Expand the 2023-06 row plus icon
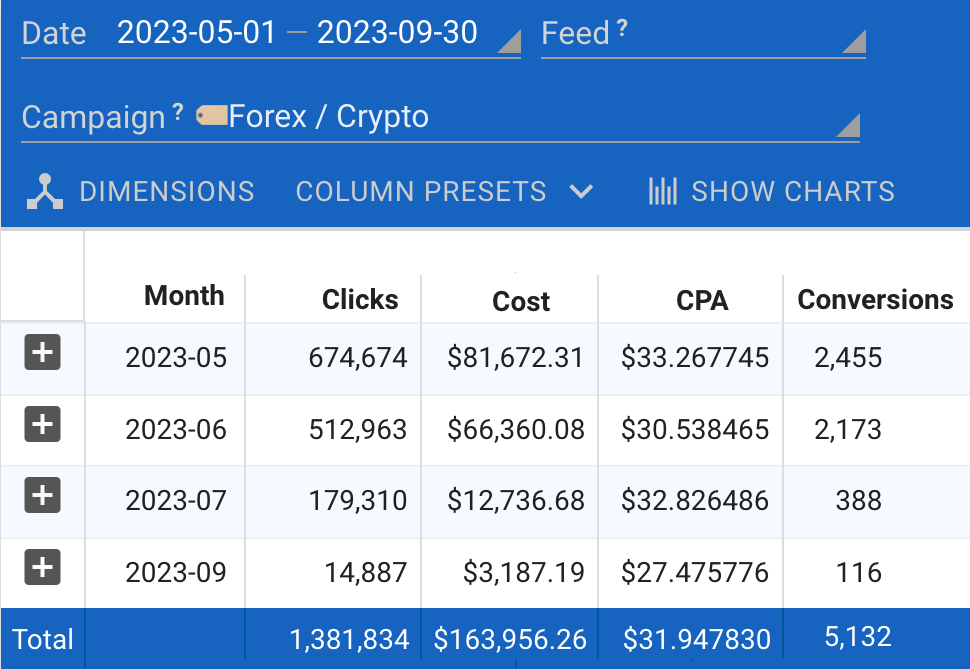Viewport: 970px width, 669px height. (x=42, y=425)
